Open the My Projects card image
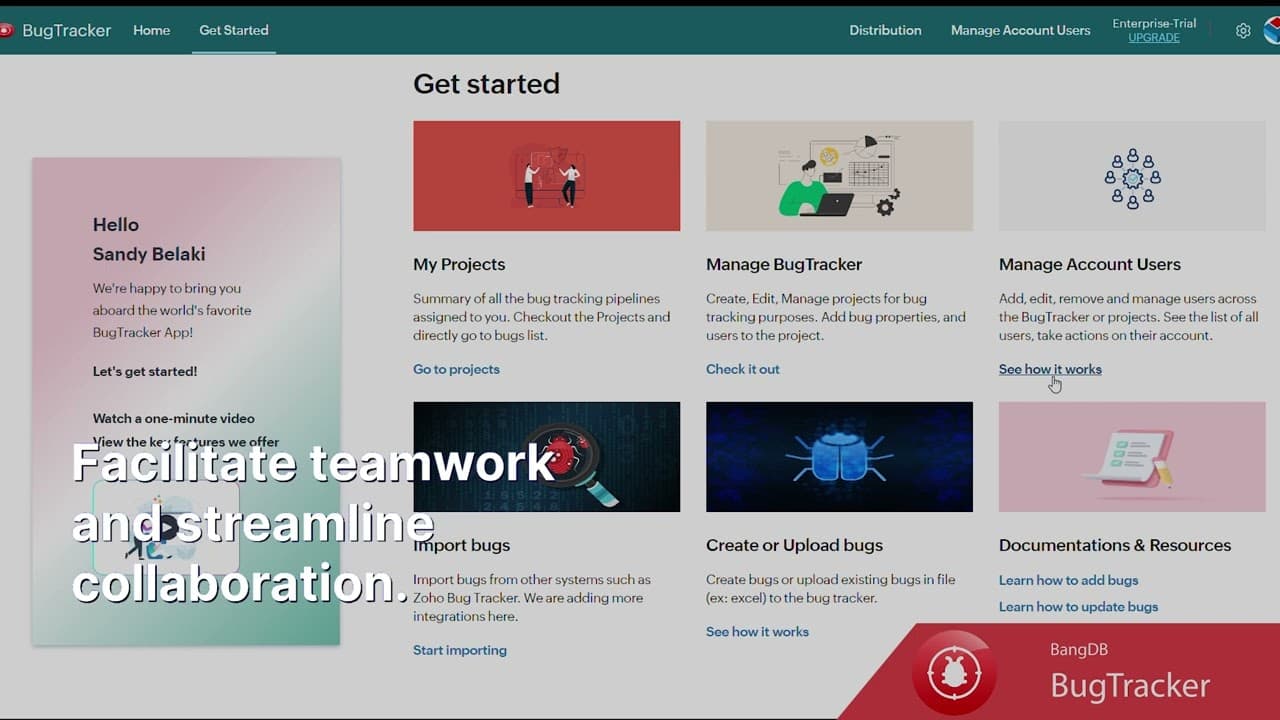This screenshot has width=1280, height=720. coord(547,176)
